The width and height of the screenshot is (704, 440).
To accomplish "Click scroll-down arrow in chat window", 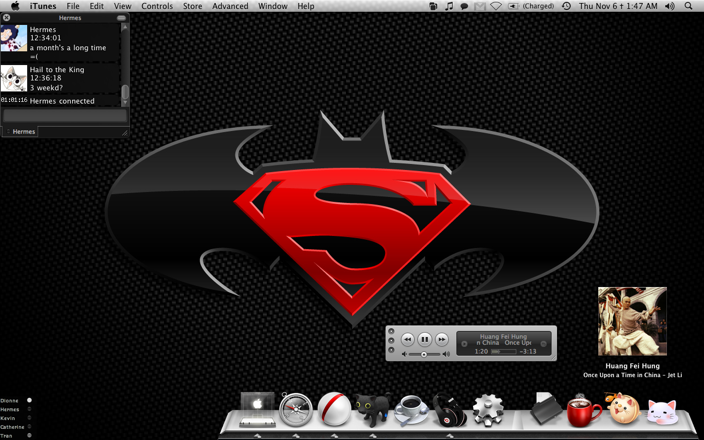I will 125,103.
